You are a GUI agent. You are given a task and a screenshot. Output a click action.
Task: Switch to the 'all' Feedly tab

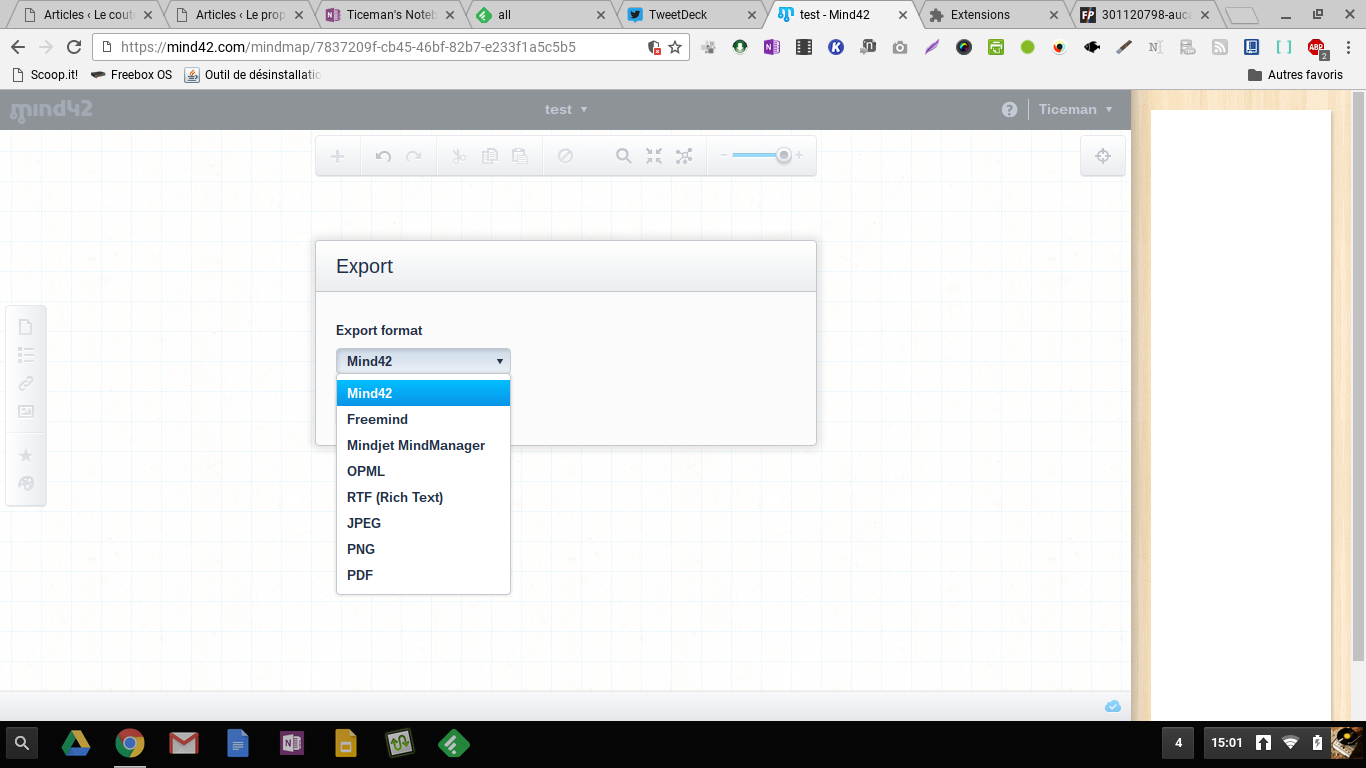tap(540, 15)
